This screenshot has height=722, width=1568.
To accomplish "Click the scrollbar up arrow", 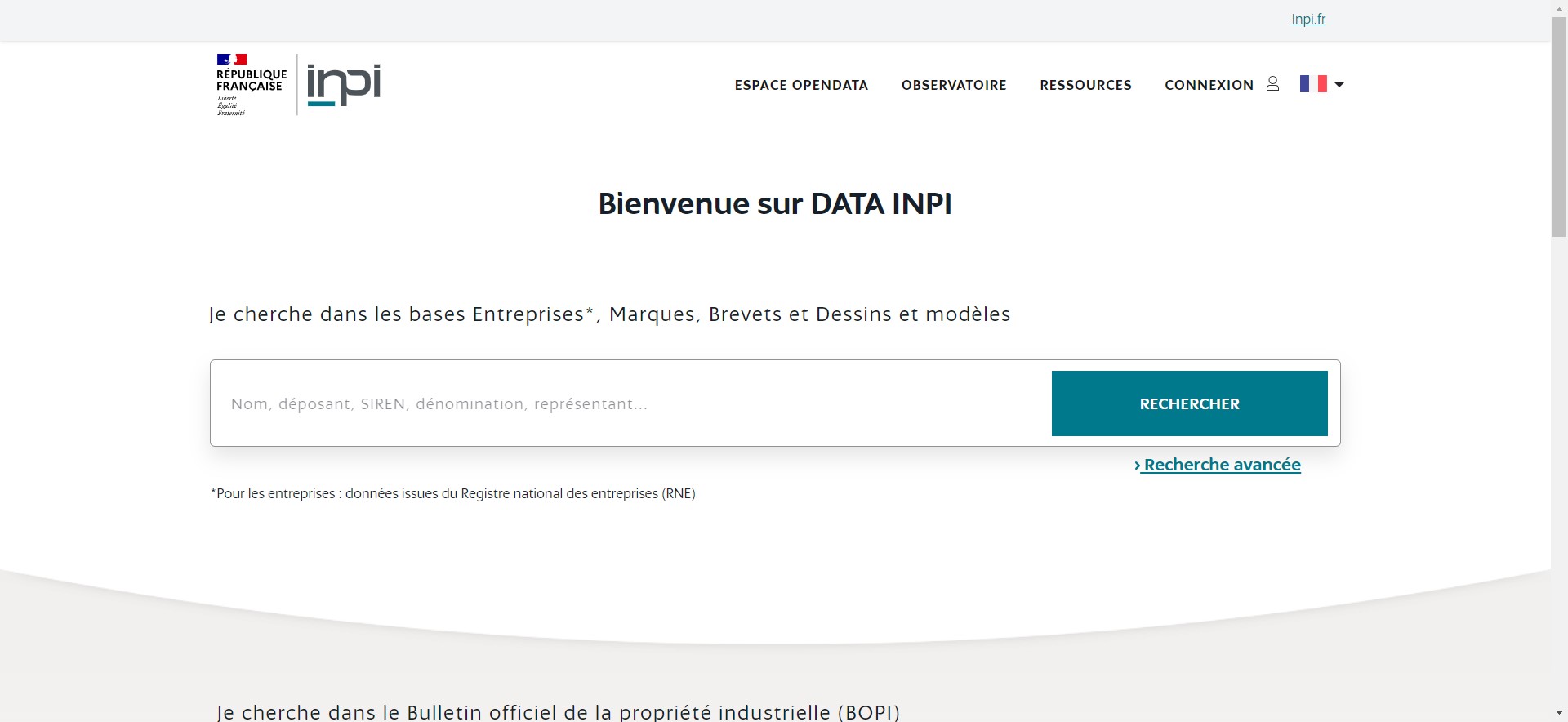I will [x=1559, y=7].
